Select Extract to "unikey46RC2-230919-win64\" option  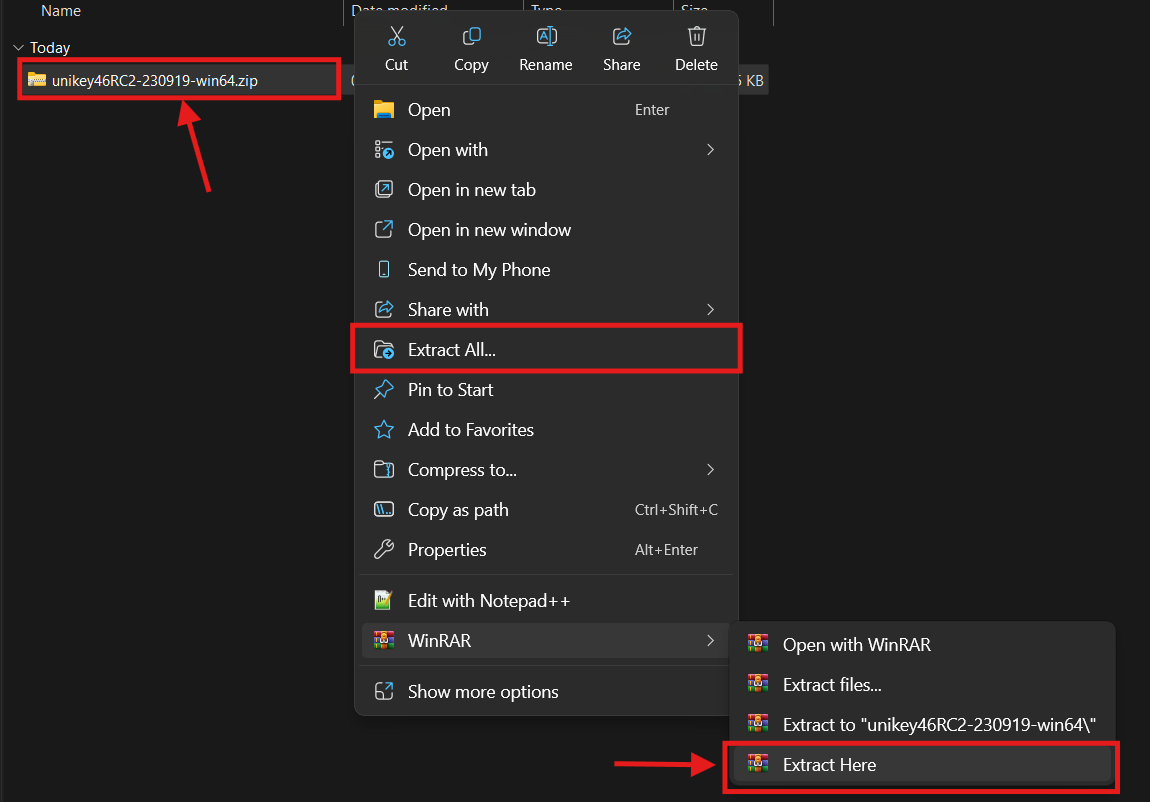[940, 725]
